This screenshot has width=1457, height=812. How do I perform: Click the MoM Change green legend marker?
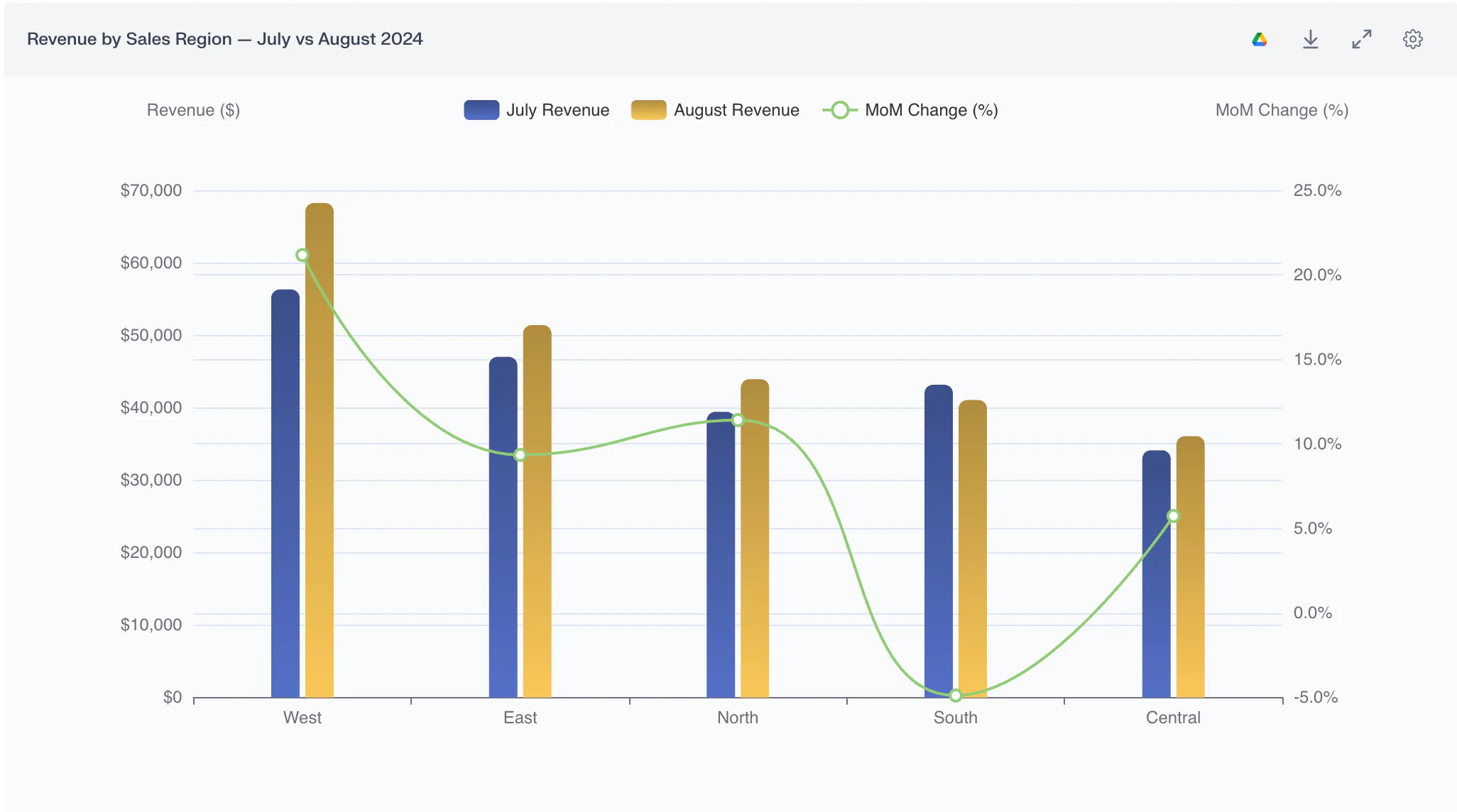click(840, 110)
